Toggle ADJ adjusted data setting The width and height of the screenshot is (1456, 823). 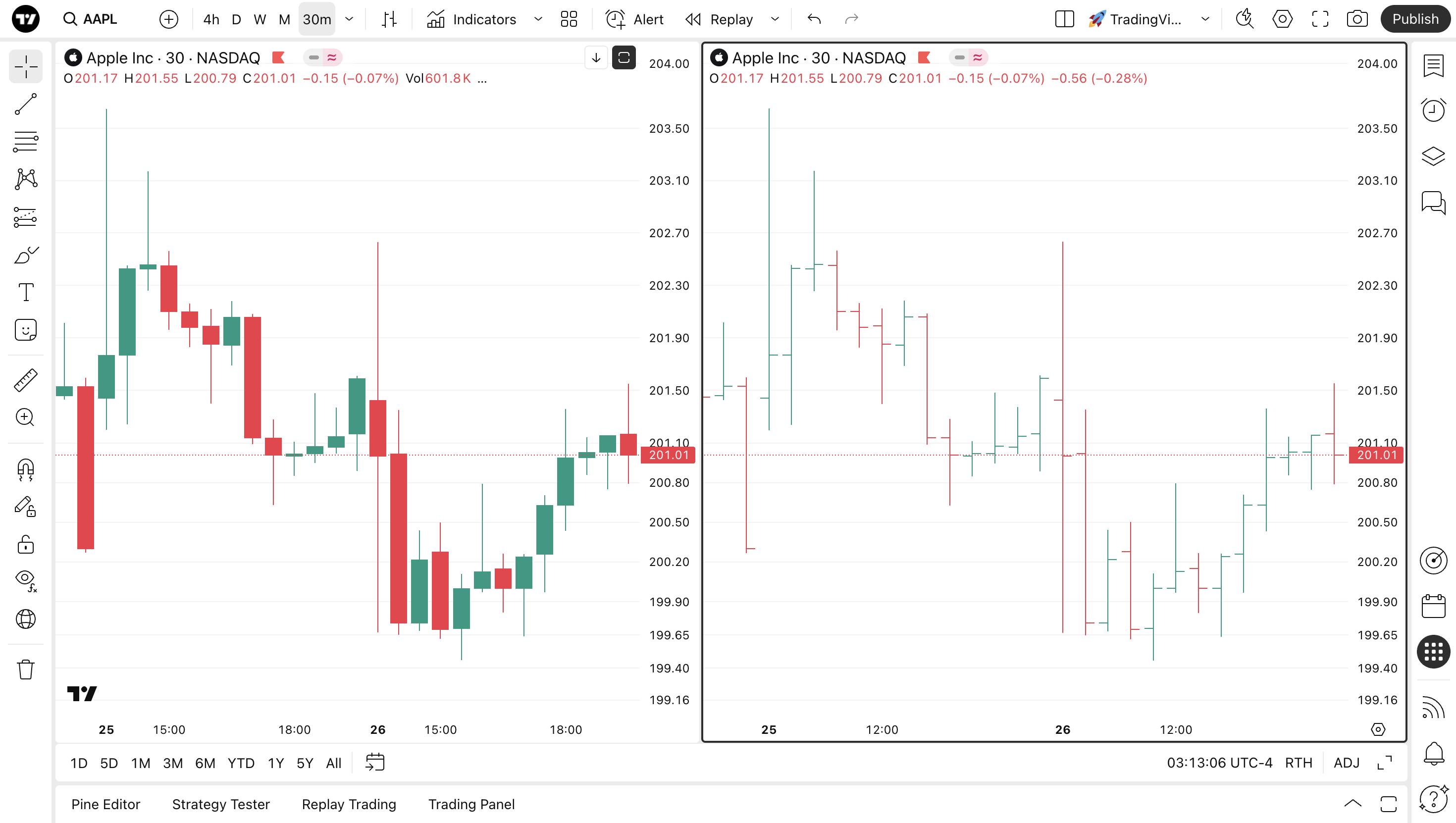click(x=1347, y=763)
